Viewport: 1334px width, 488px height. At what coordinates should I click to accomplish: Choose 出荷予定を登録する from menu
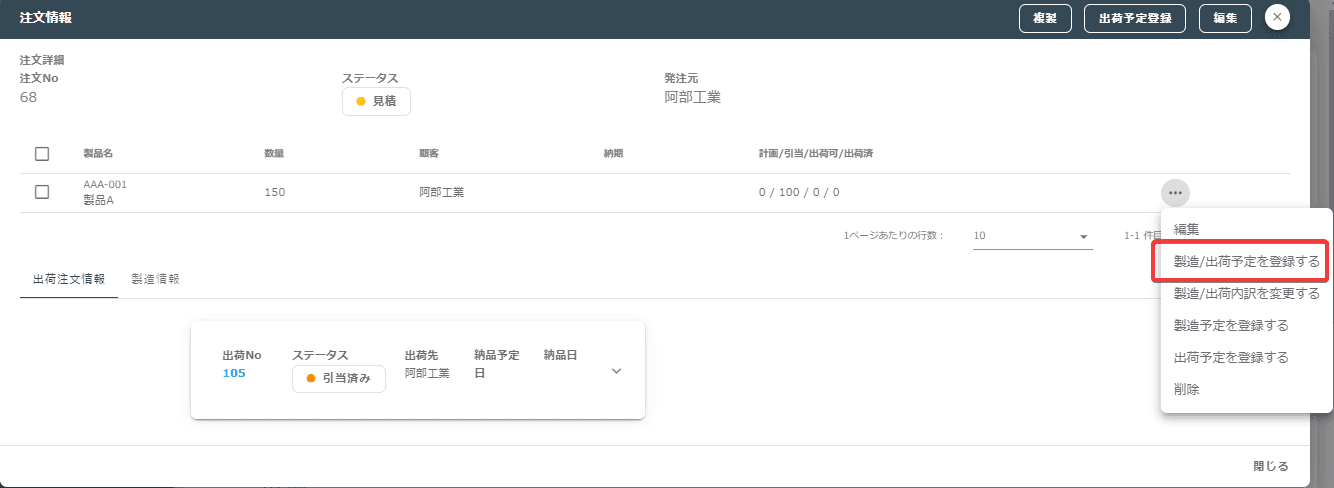coord(1247,358)
